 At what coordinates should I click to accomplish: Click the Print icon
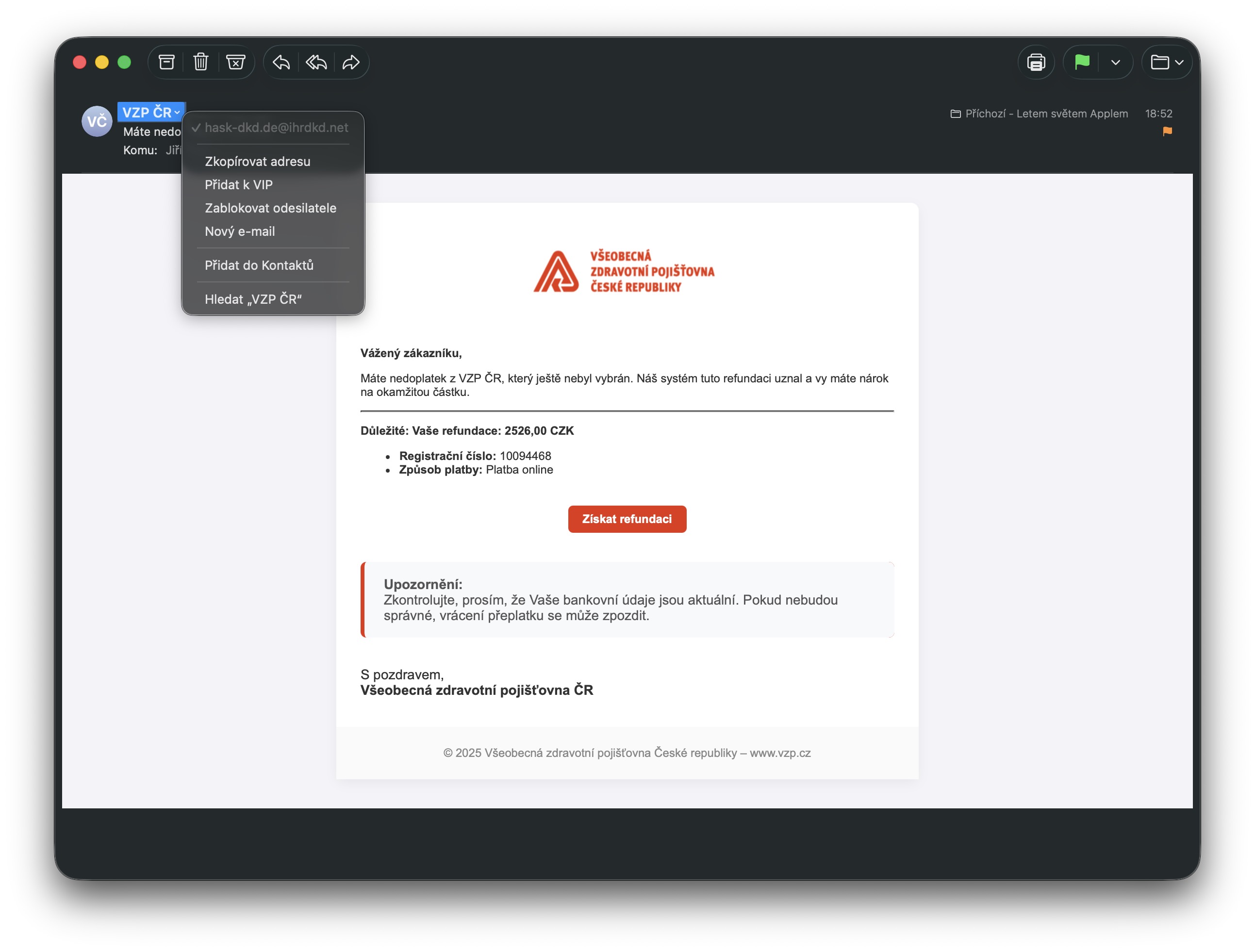[1036, 62]
